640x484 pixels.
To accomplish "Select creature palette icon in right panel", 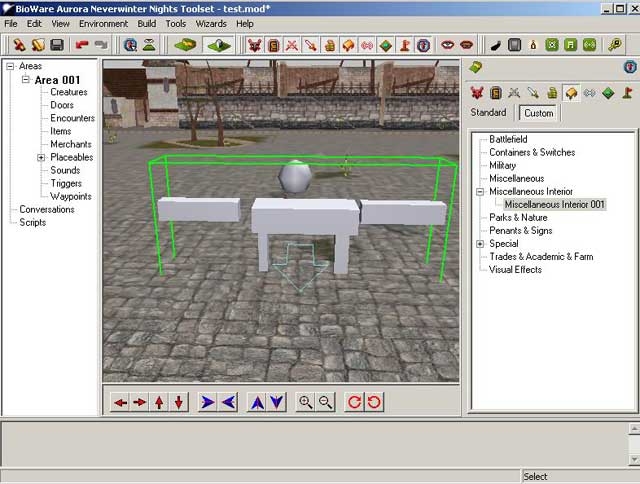I will coord(477,93).
